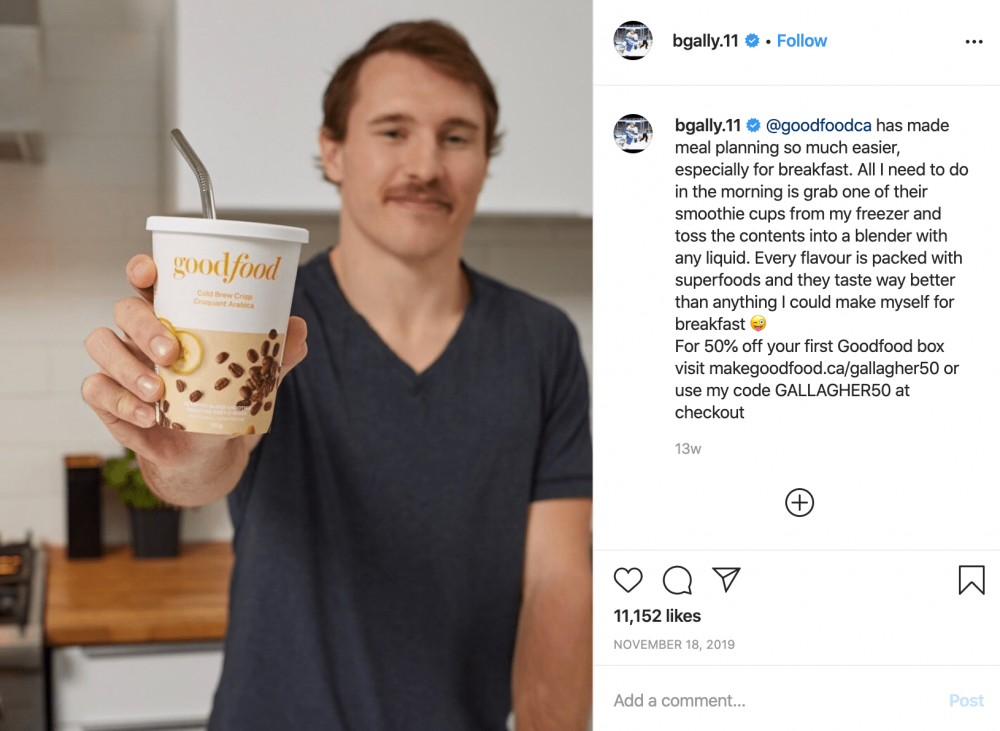Load more comments with the plus circle
This screenshot has width=1000, height=731.
pyautogui.click(x=799, y=503)
